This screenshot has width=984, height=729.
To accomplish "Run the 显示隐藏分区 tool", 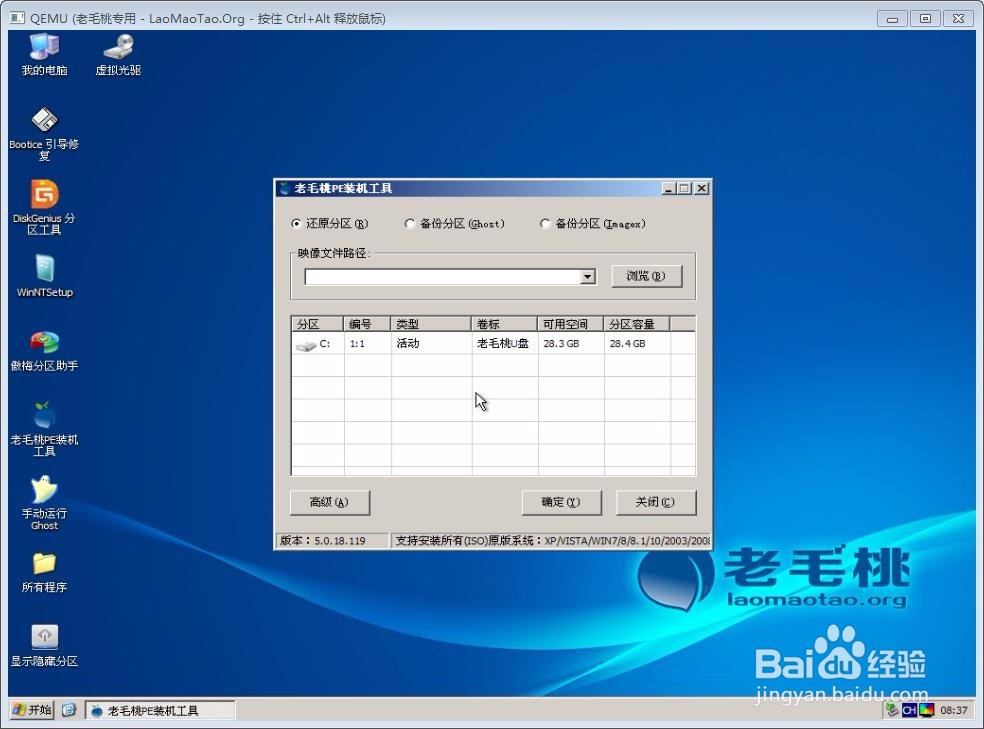I will (x=43, y=641).
